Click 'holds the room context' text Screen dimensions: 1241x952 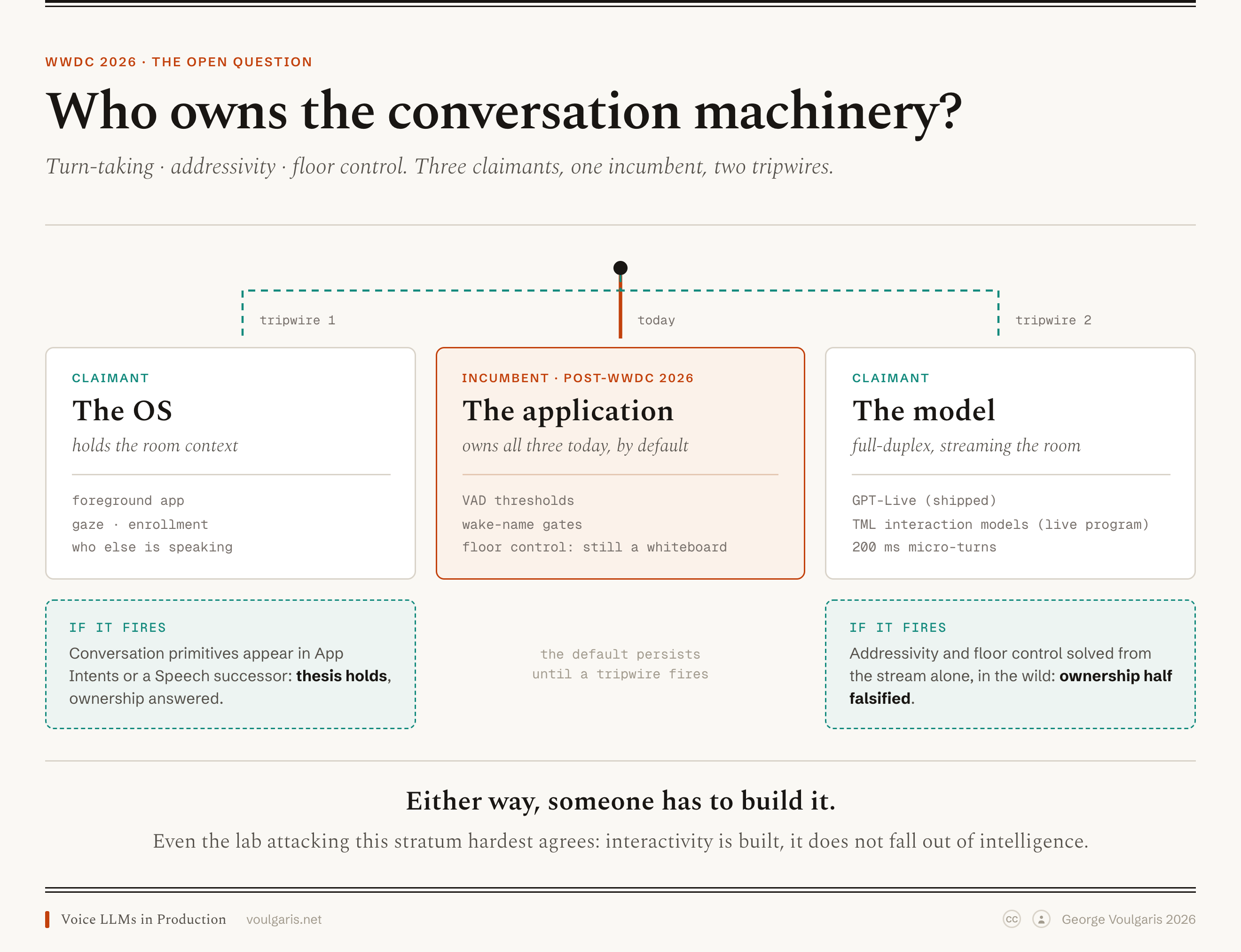coord(155,445)
